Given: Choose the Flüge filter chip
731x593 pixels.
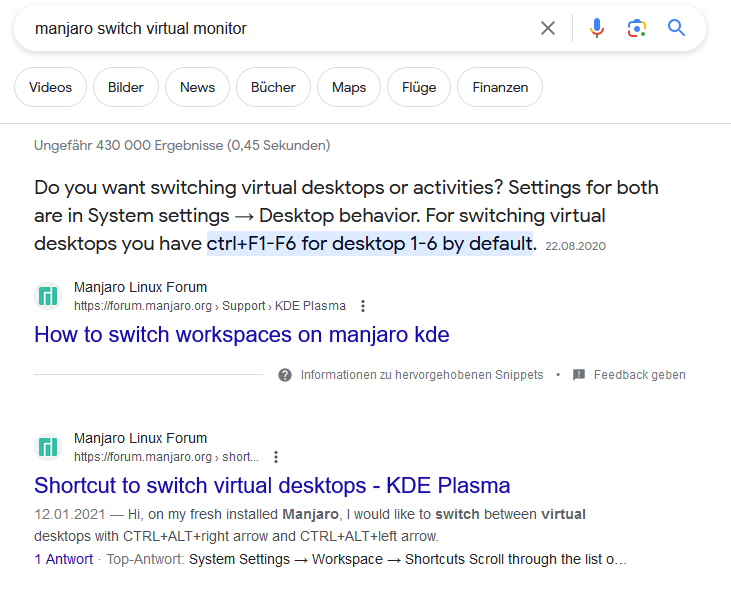Looking at the screenshot, I should pos(419,87).
